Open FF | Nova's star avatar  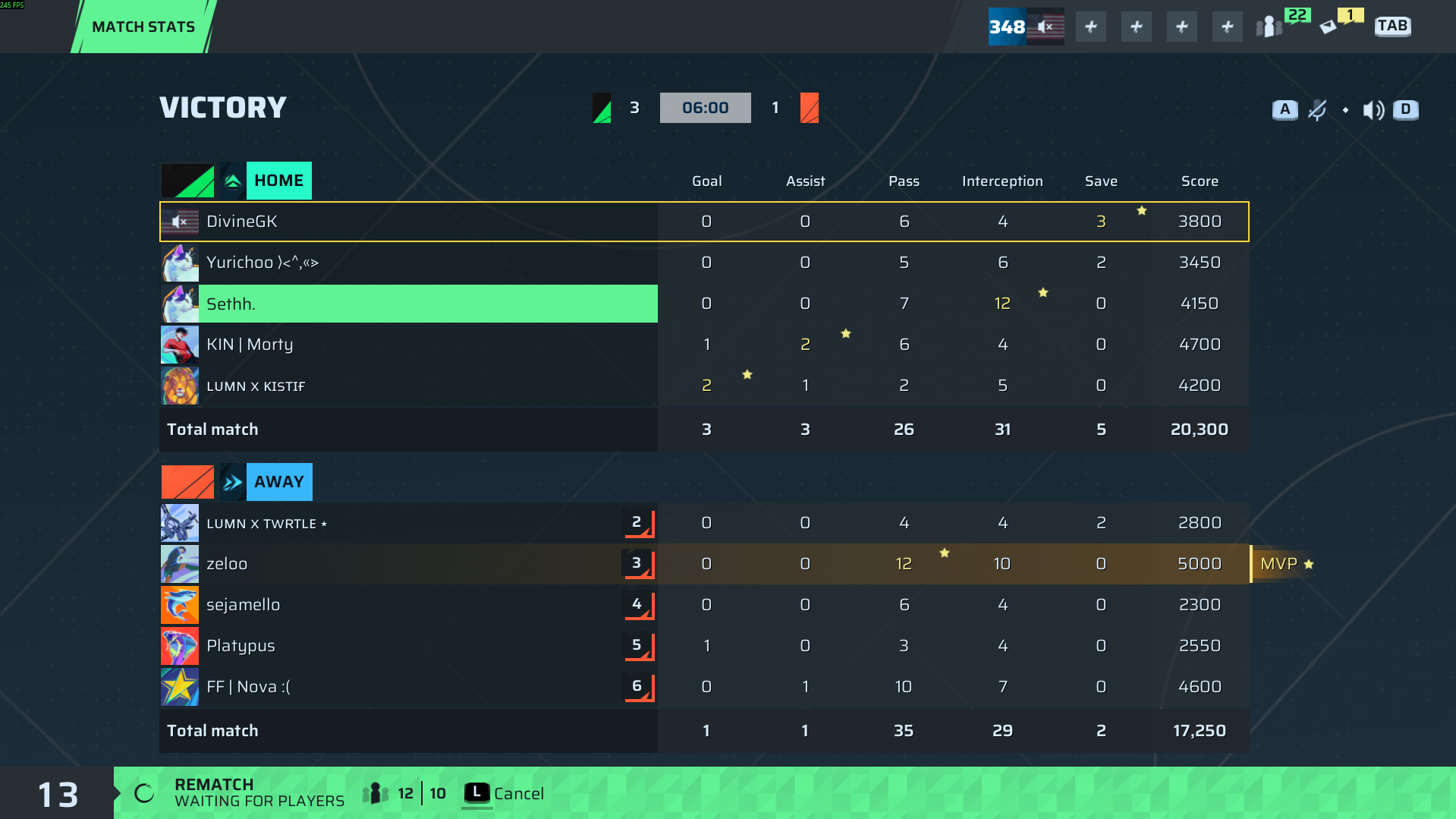(x=180, y=687)
